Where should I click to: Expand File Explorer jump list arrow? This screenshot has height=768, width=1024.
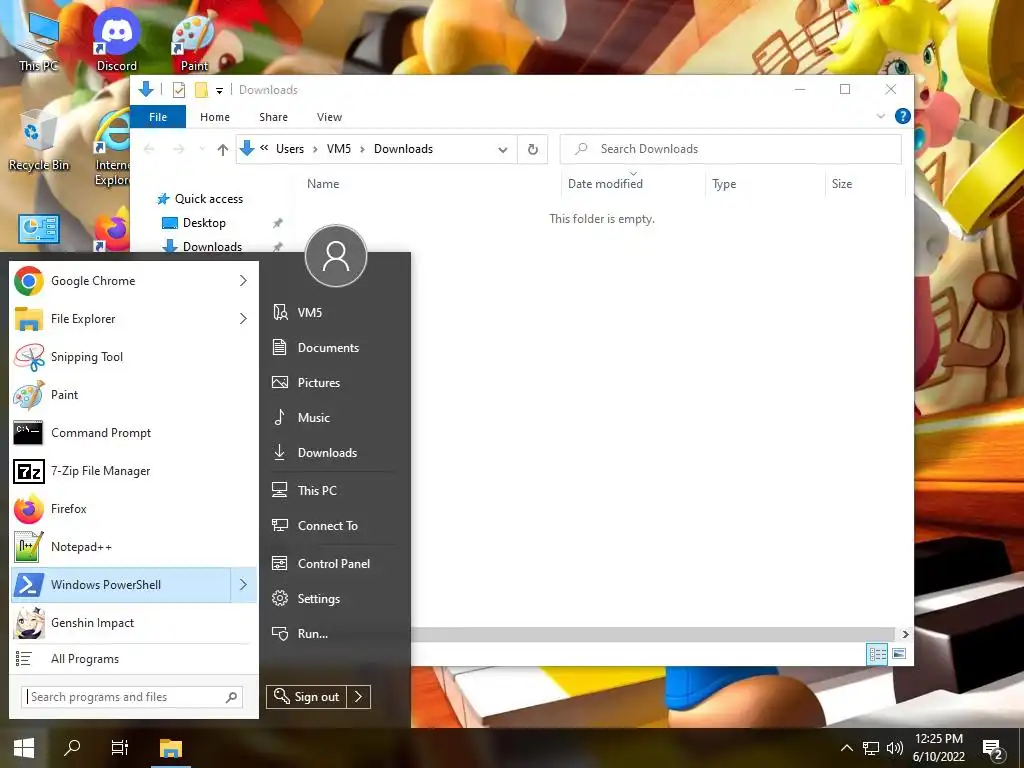click(244, 319)
